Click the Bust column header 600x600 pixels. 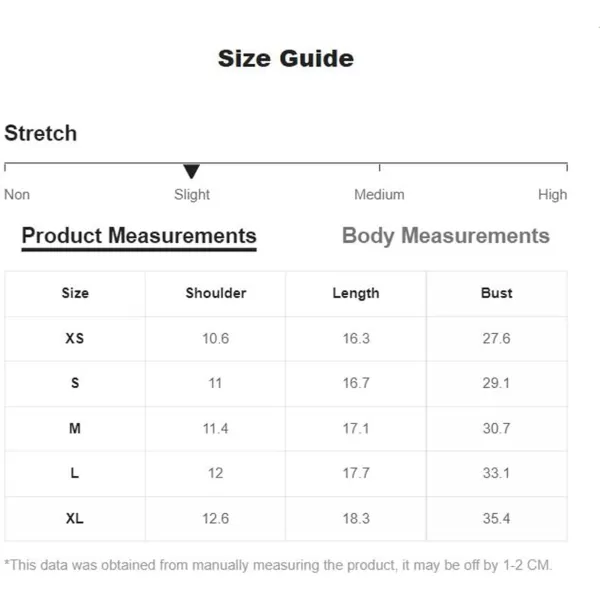point(496,293)
